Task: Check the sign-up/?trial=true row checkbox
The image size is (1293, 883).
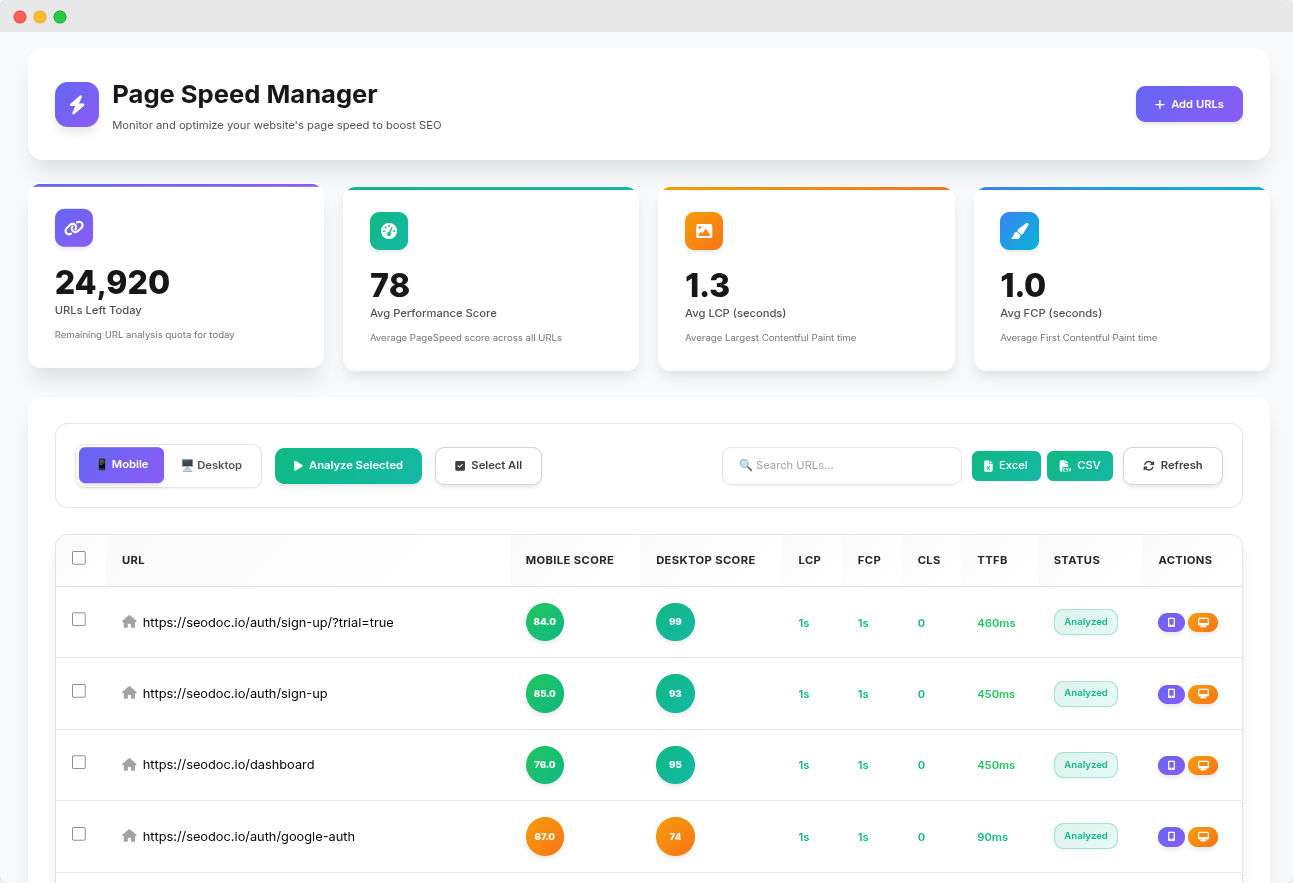Action: point(79,619)
